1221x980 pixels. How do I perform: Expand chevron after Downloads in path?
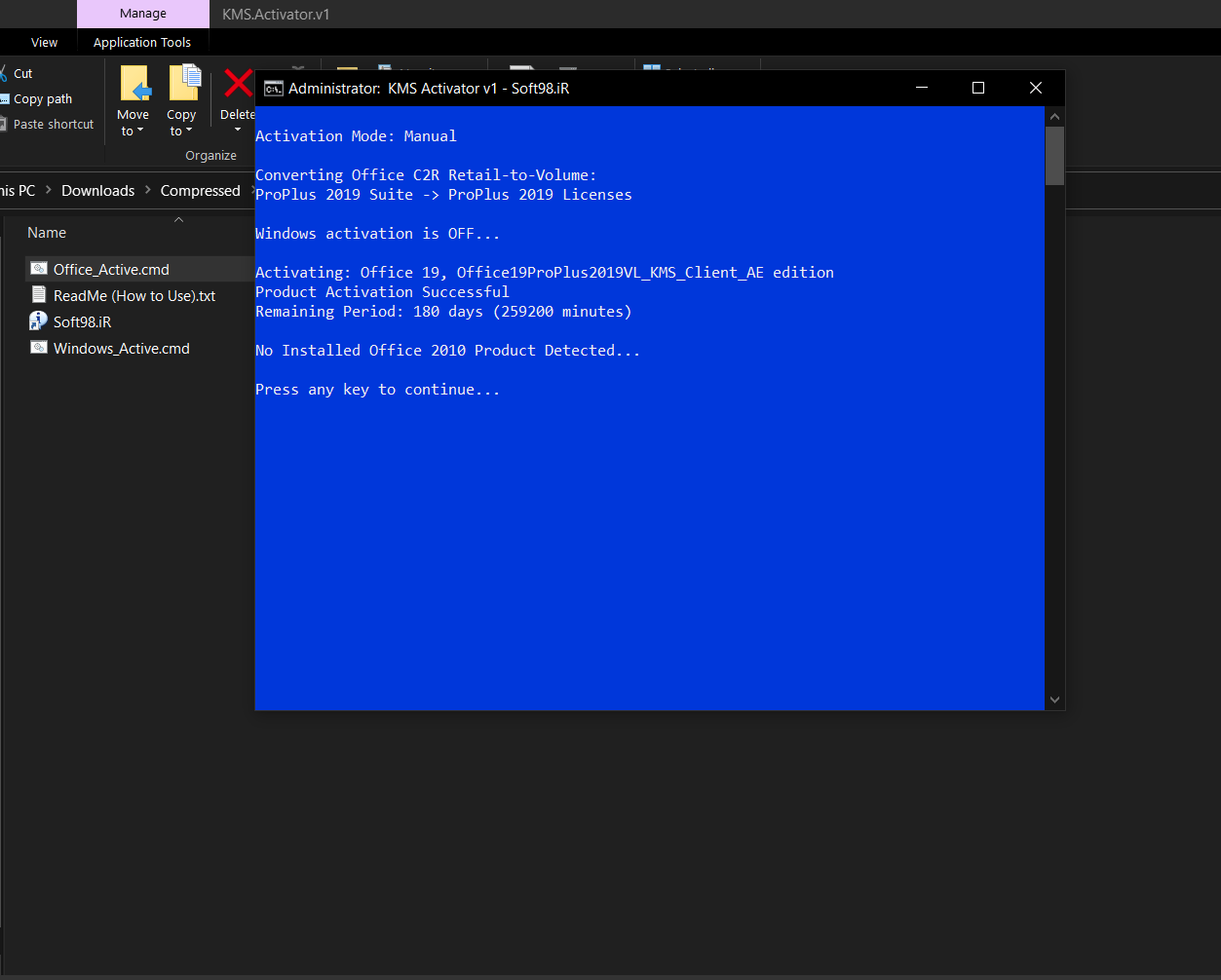click(x=148, y=190)
